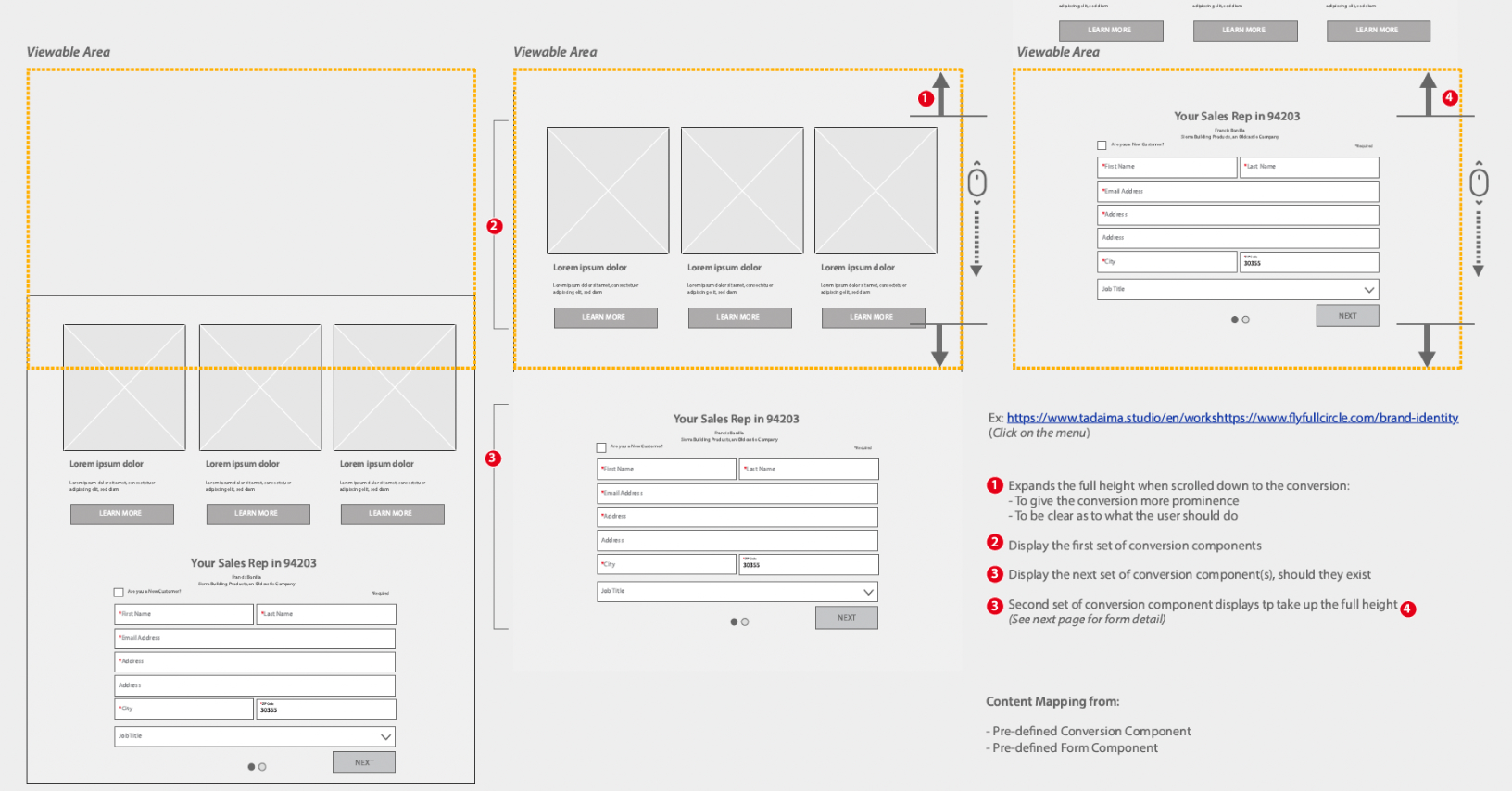This screenshot has width=1512, height=791.
Task: Click Email Address field in left wireframe
Action: point(255,638)
